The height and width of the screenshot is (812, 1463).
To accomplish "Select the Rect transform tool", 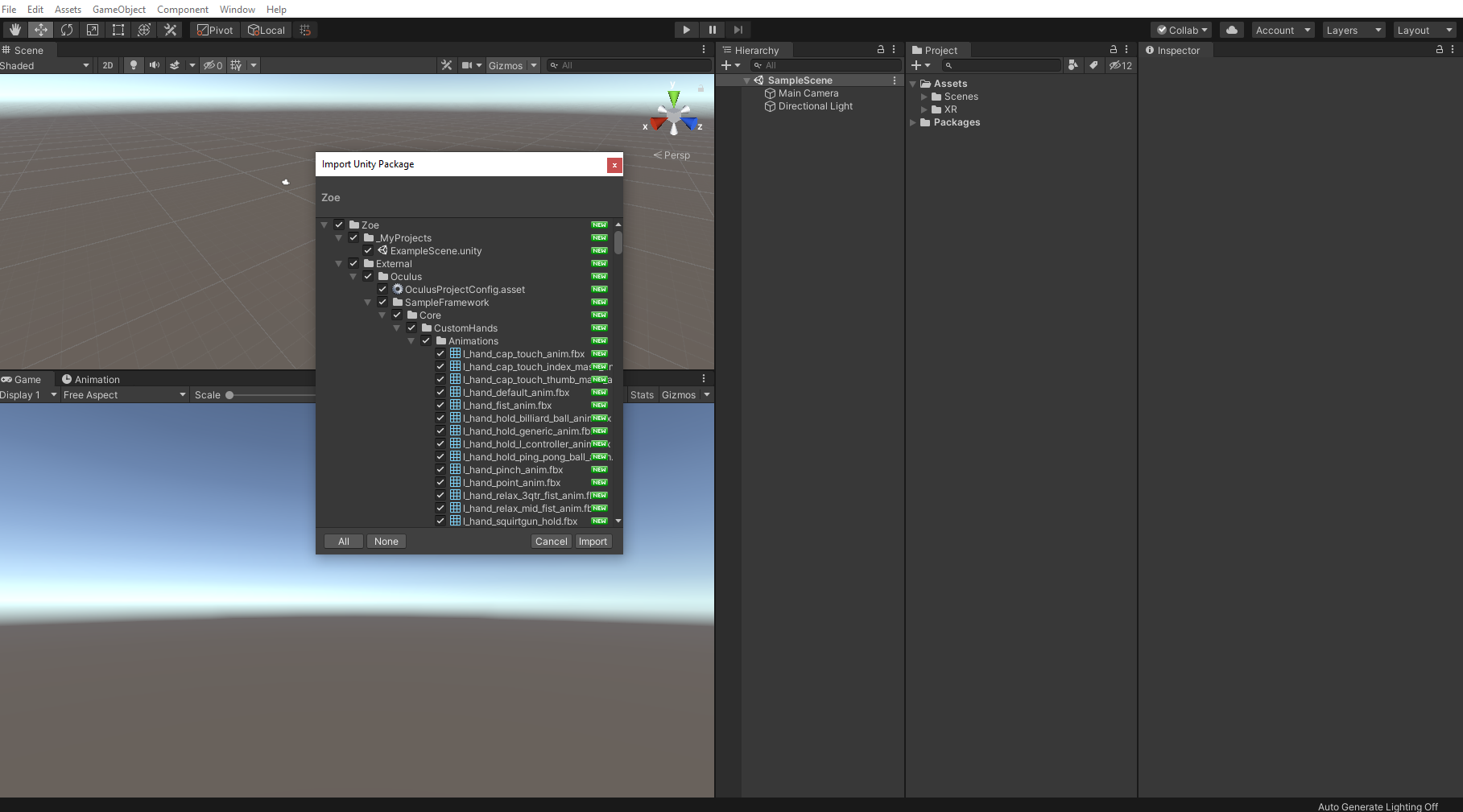I will [118, 30].
